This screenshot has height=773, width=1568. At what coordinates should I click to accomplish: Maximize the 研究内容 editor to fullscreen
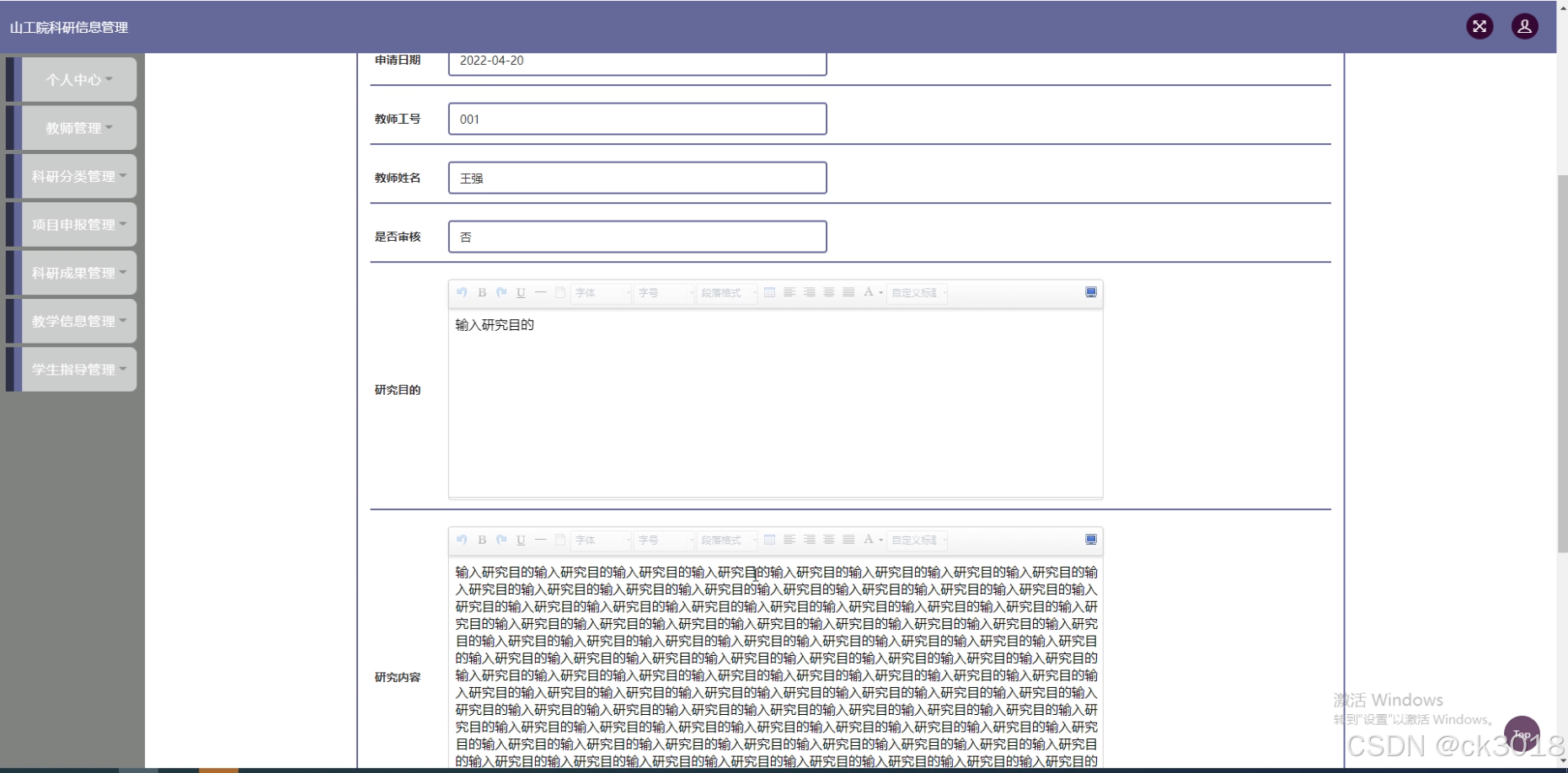coord(1091,540)
